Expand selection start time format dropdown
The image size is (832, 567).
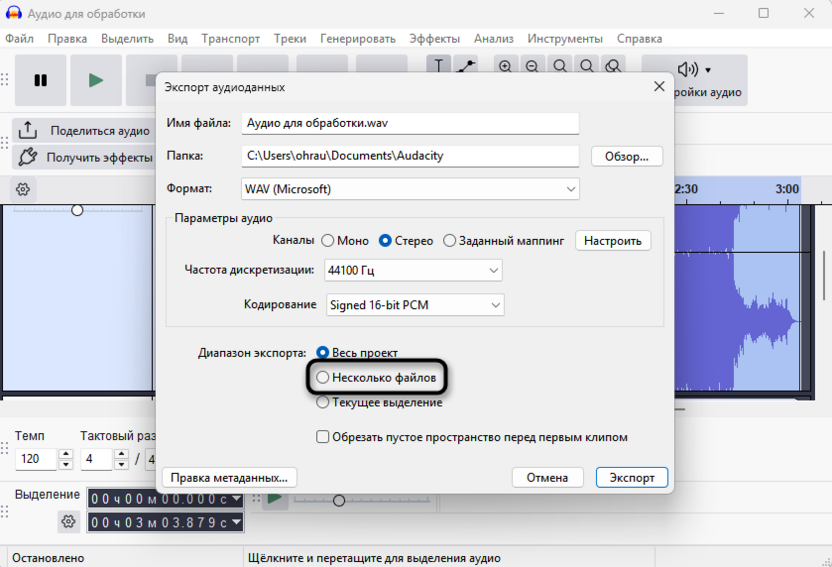(x=237, y=498)
